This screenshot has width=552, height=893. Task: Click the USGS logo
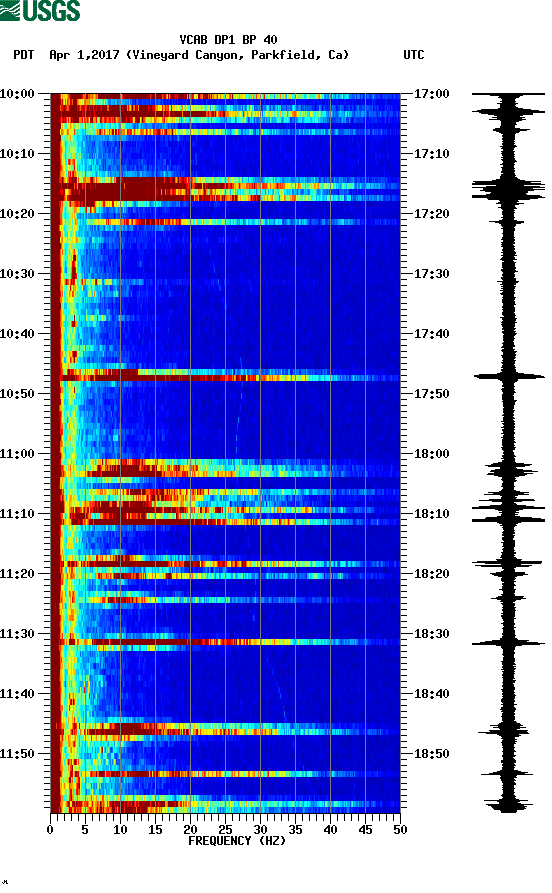pyautogui.click(x=40, y=10)
